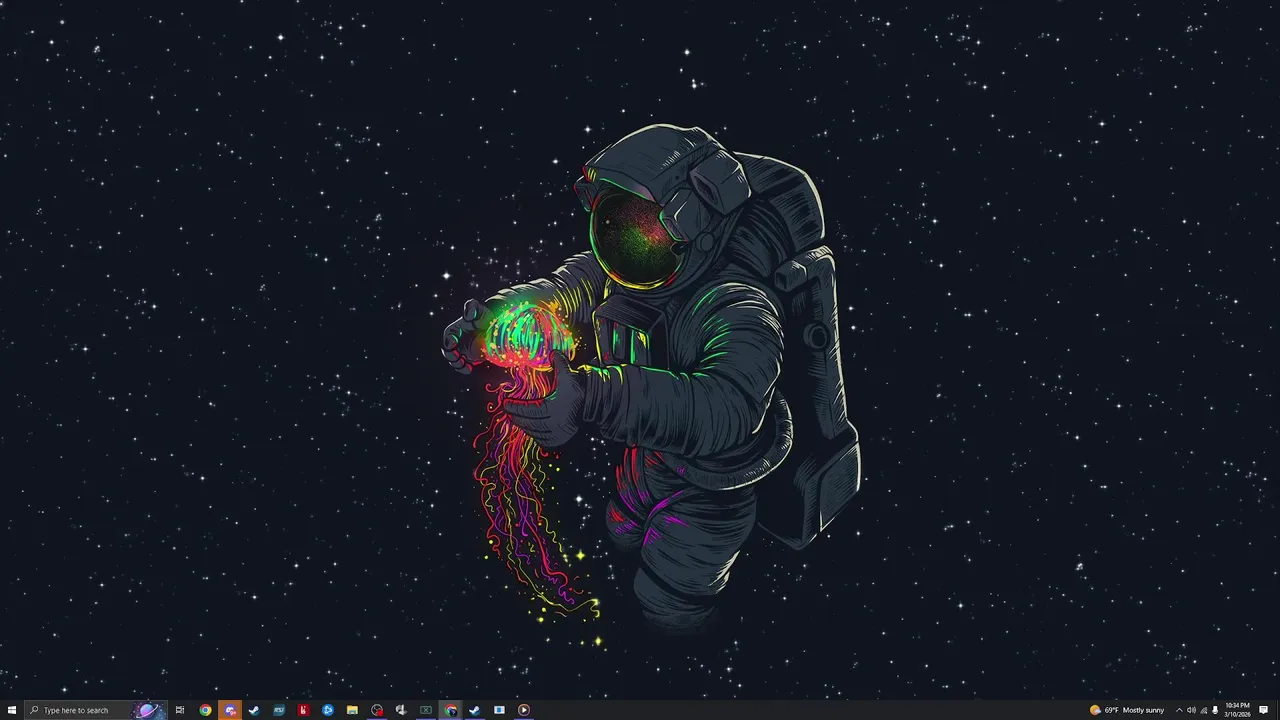The image size is (1280, 720).
Task: Open the weather widget showing Mostly sunny
Action: tap(1127, 710)
